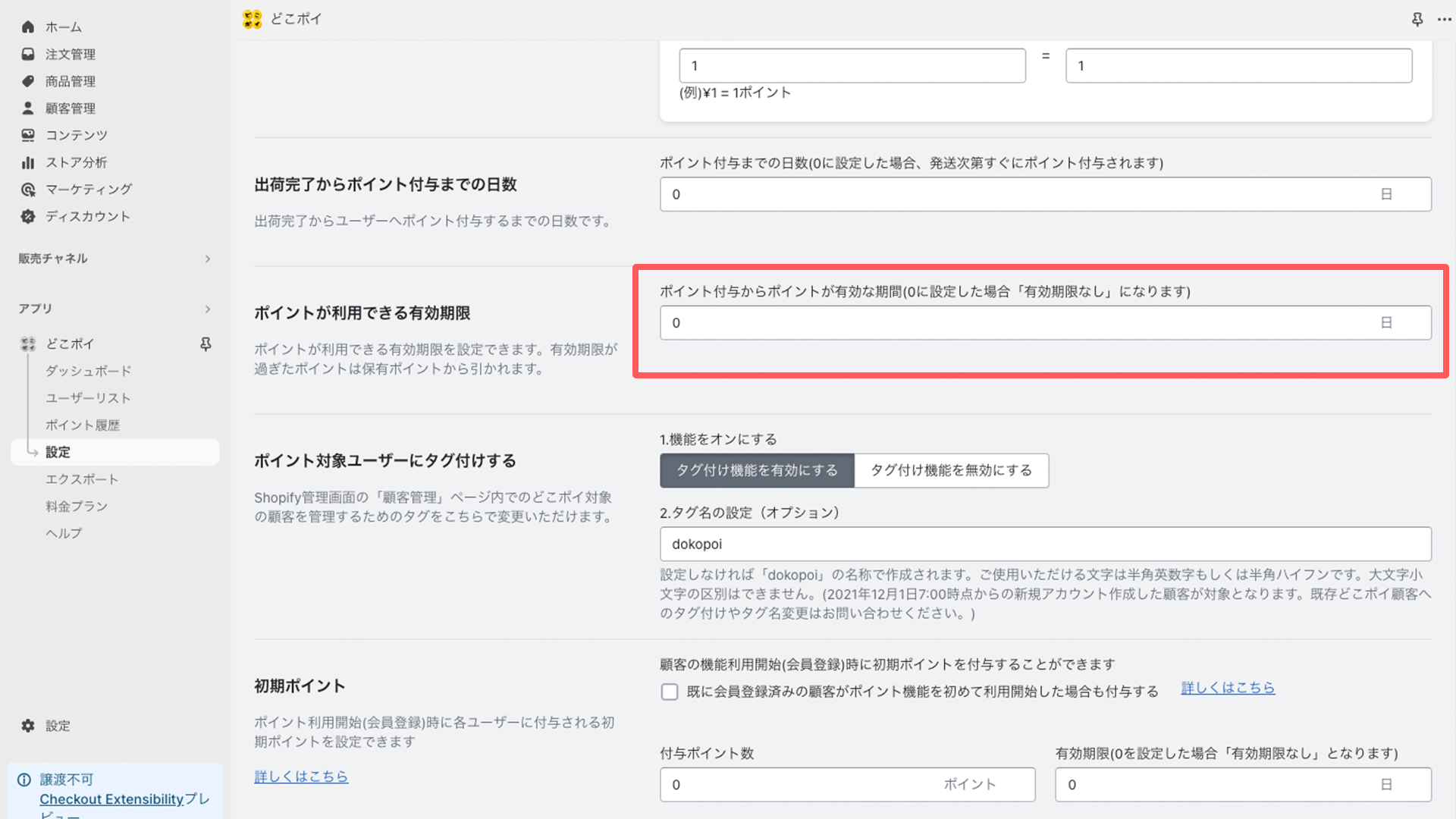
Task: Click the bottom 設定 gear icon
Action: click(x=28, y=726)
